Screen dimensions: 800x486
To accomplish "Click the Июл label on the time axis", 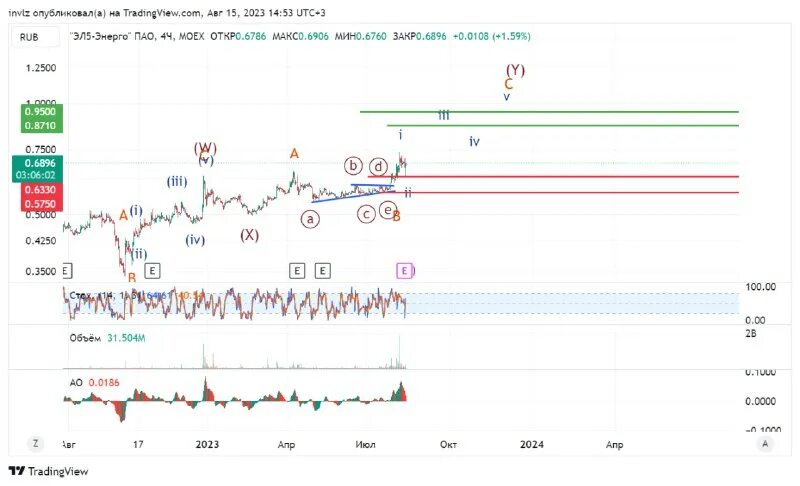I will click(x=365, y=445).
